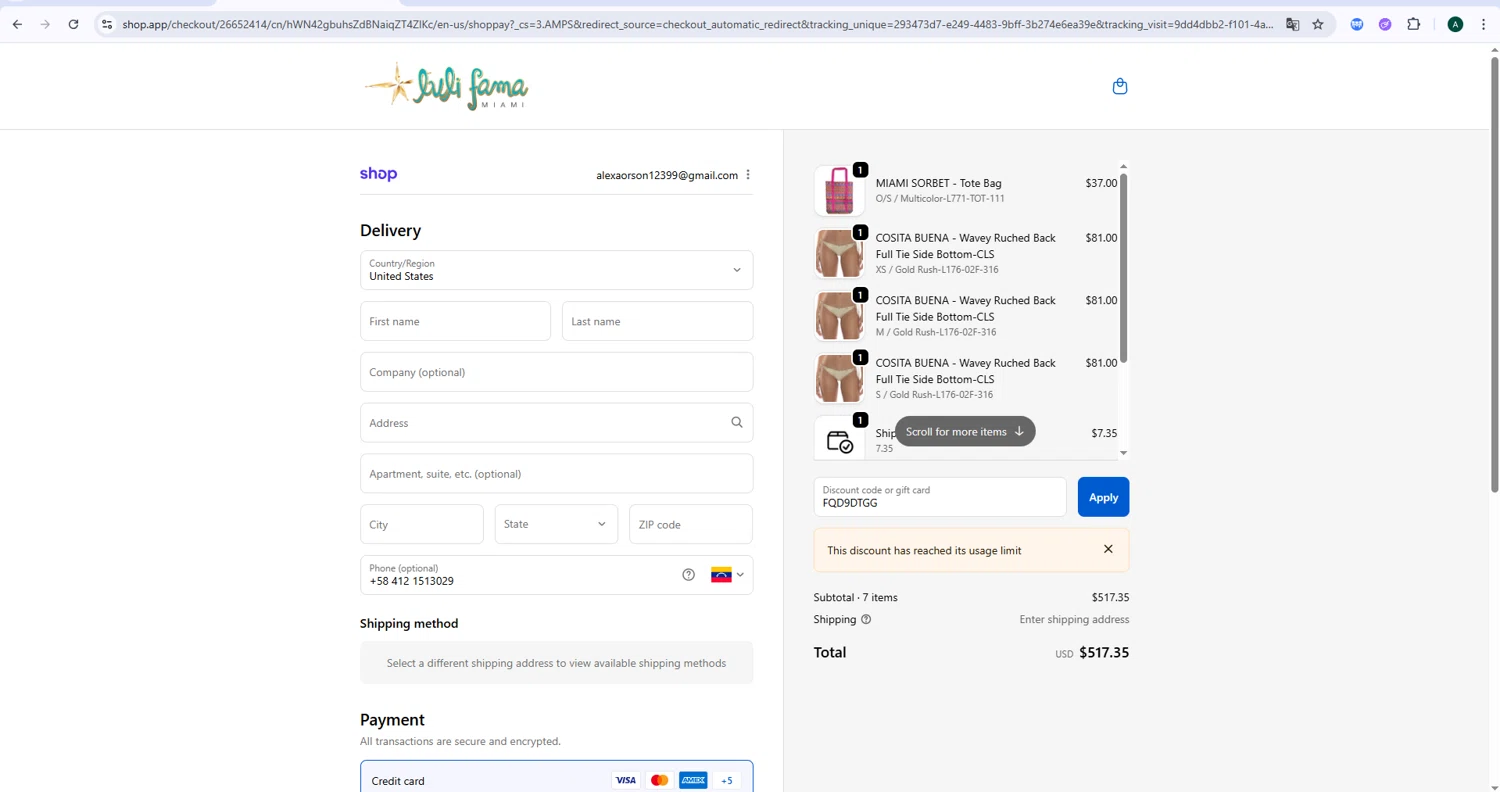This screenshot has width=1500, height=792.
Task: Apply the discount code
Action: [x=1103, y=497]
